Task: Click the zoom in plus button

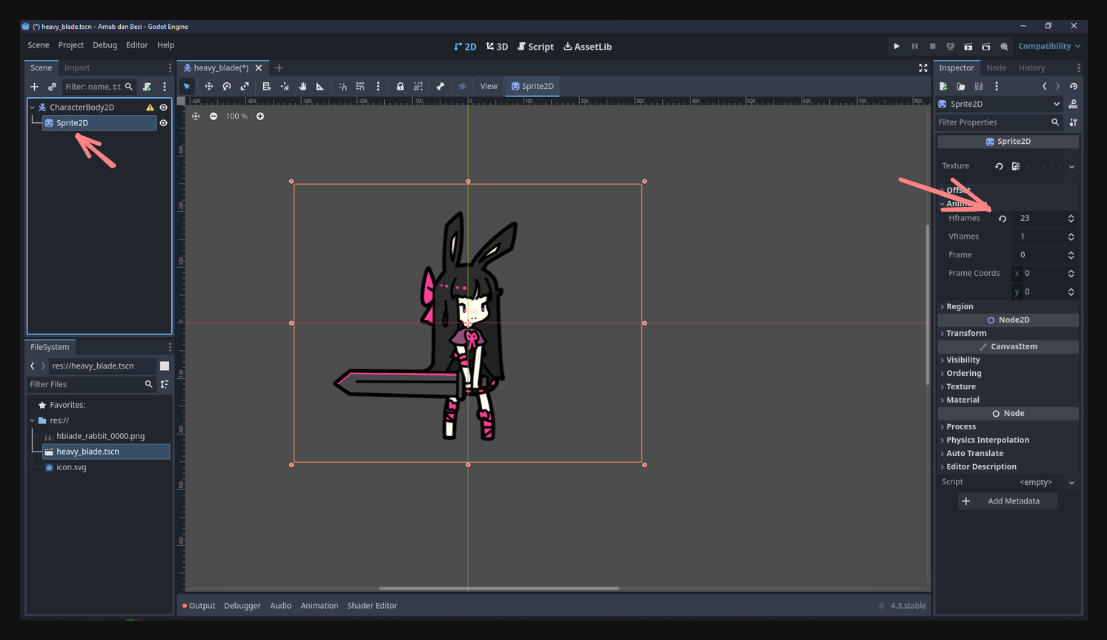Action: [x=260, y=116]
